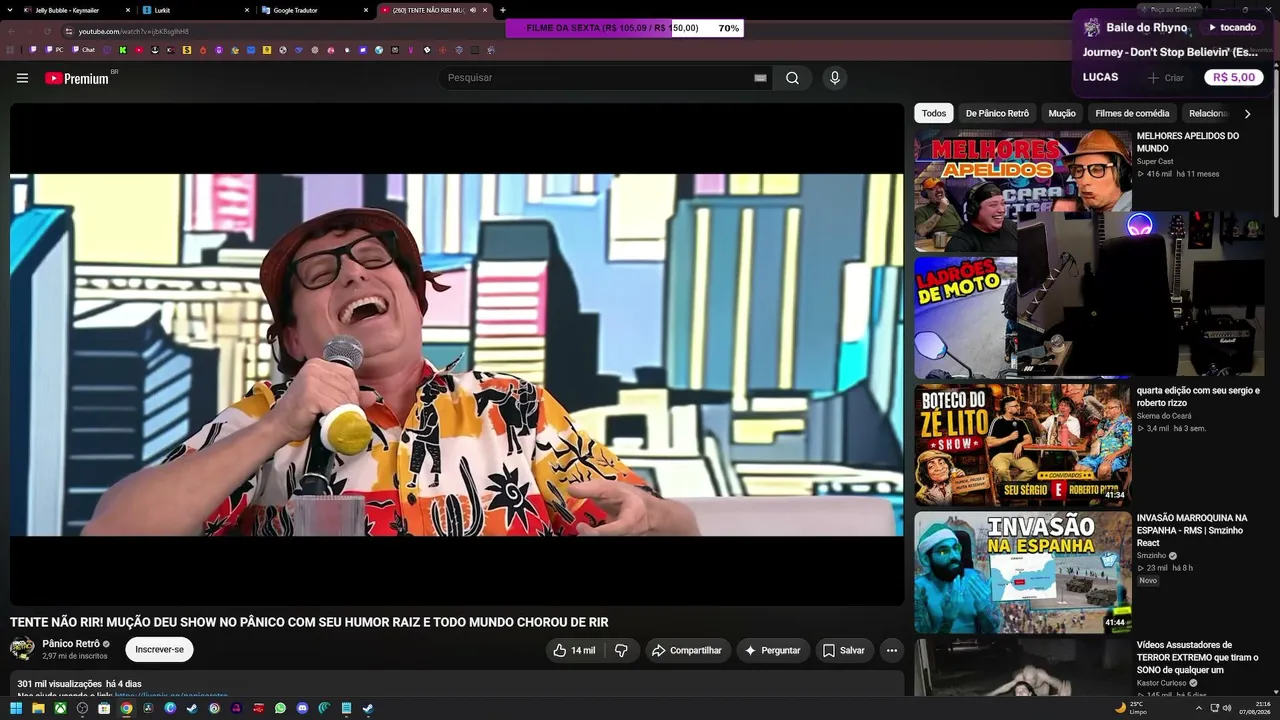1280x720 pixels.
Task: Open quarta edição com seu sergio title
Action: coord(1198,396)
